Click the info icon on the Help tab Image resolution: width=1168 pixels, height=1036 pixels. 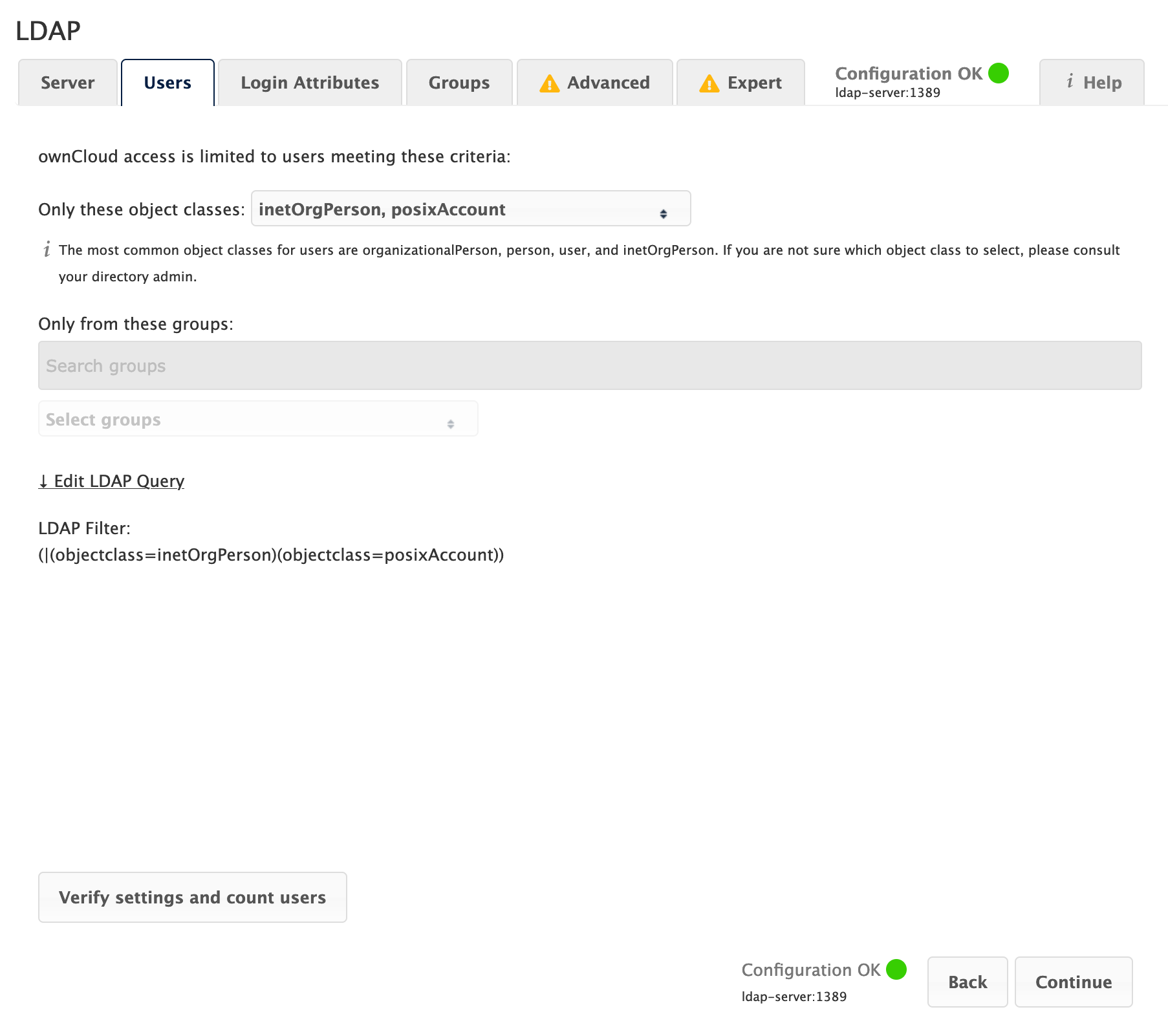[x=1070, y=82]
